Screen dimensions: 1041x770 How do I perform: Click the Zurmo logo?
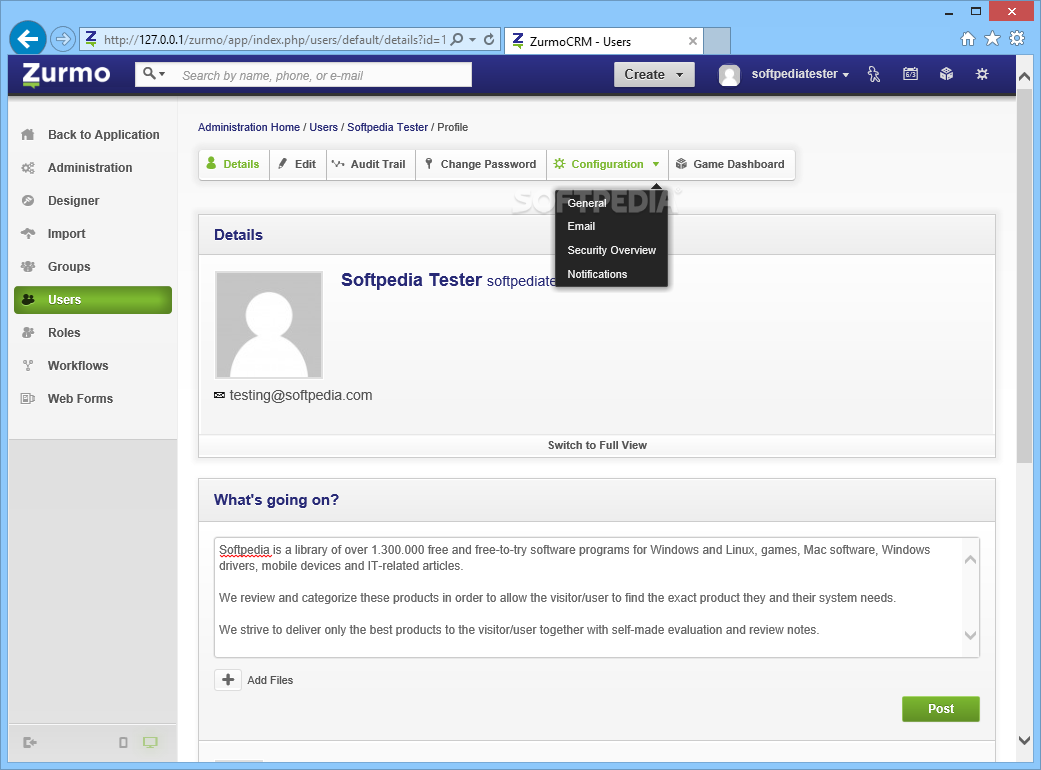pyautogui.click(x=66, y=74)
